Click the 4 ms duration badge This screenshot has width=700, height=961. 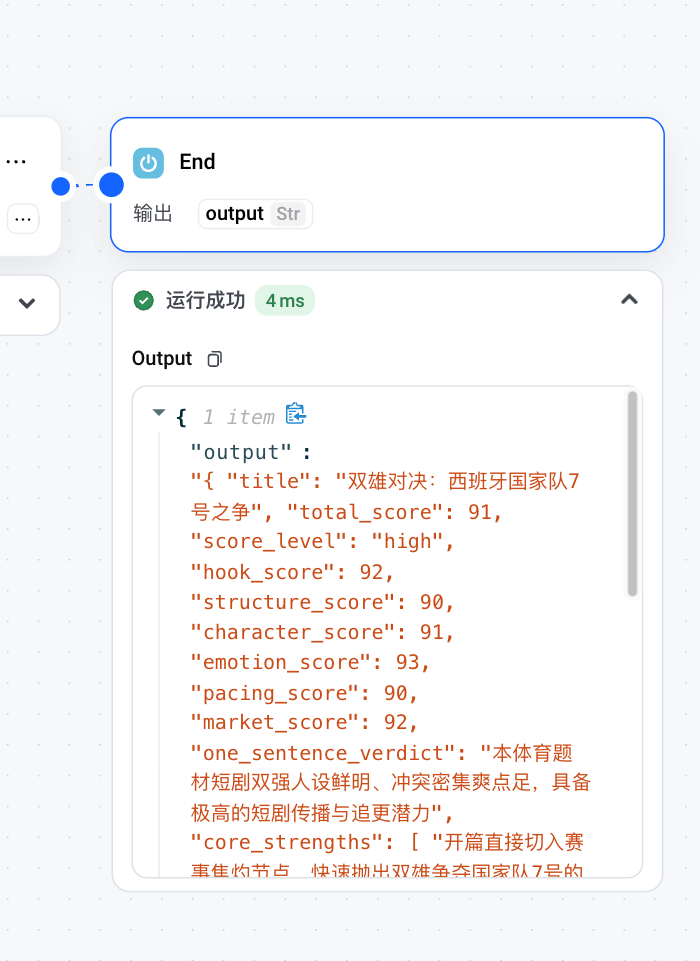pos(285,301)
